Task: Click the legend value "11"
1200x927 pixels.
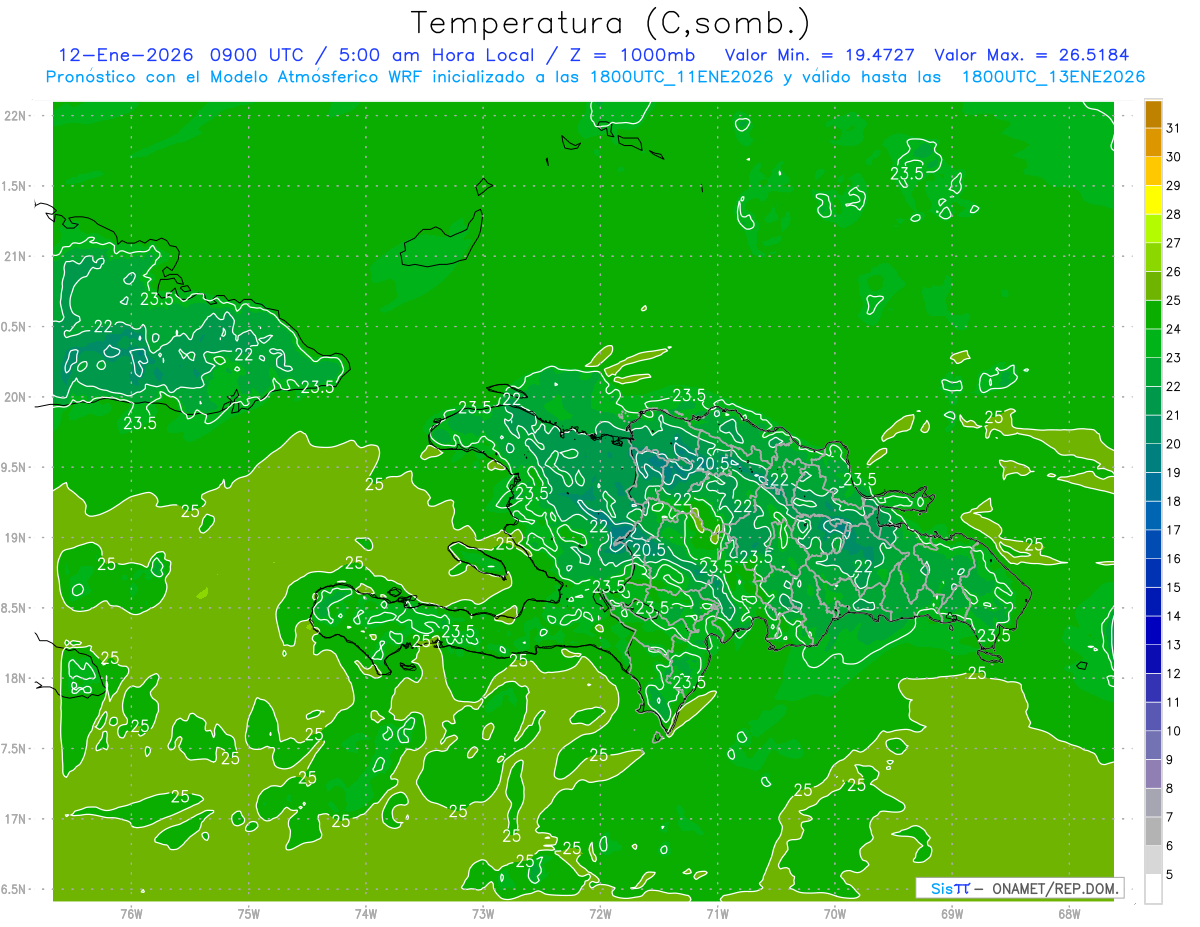Action: 1173,703
